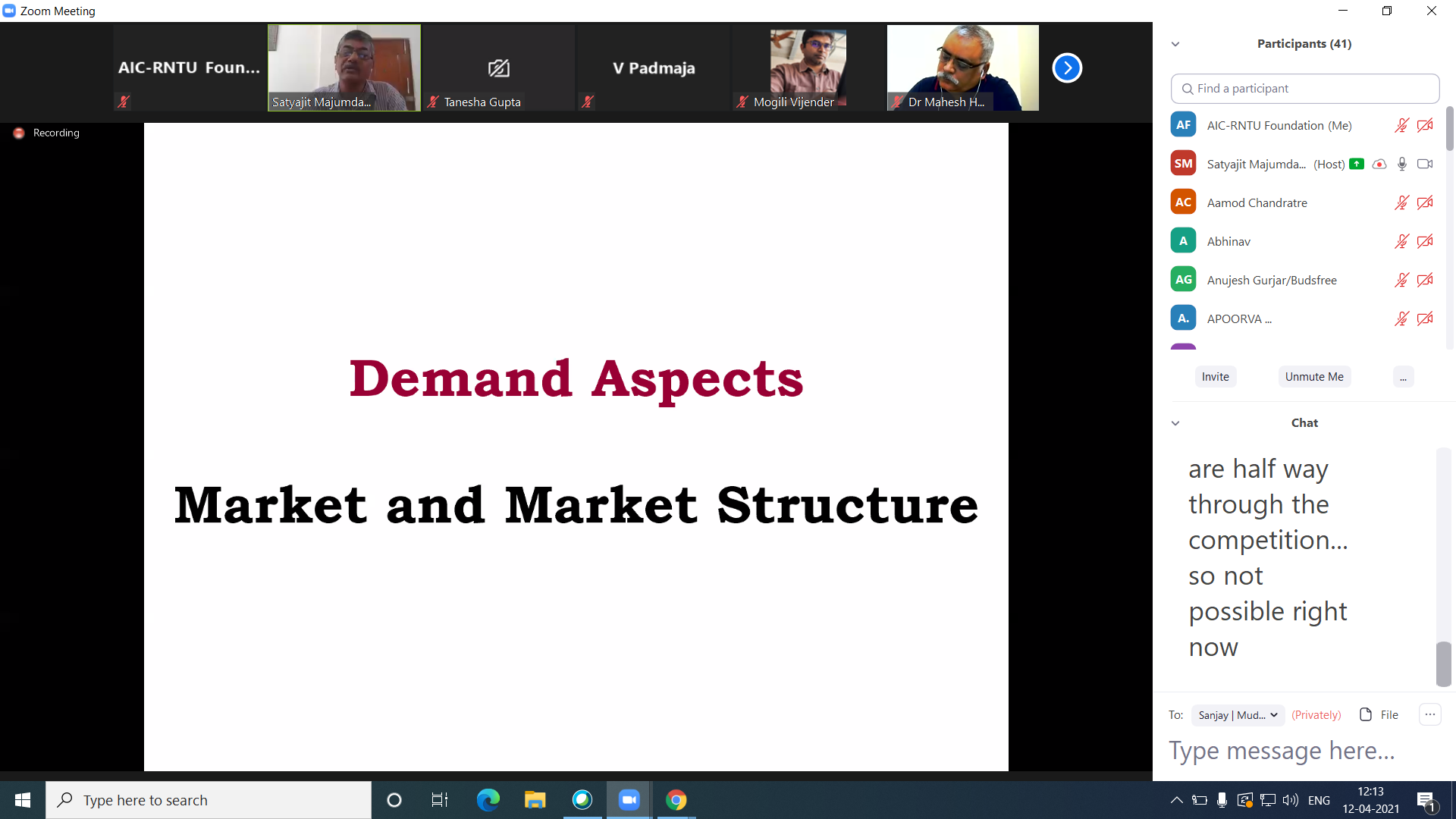Open the Zoom app icon in taskbar
The image size is (1456, 819).
click(x=629, y=800)
